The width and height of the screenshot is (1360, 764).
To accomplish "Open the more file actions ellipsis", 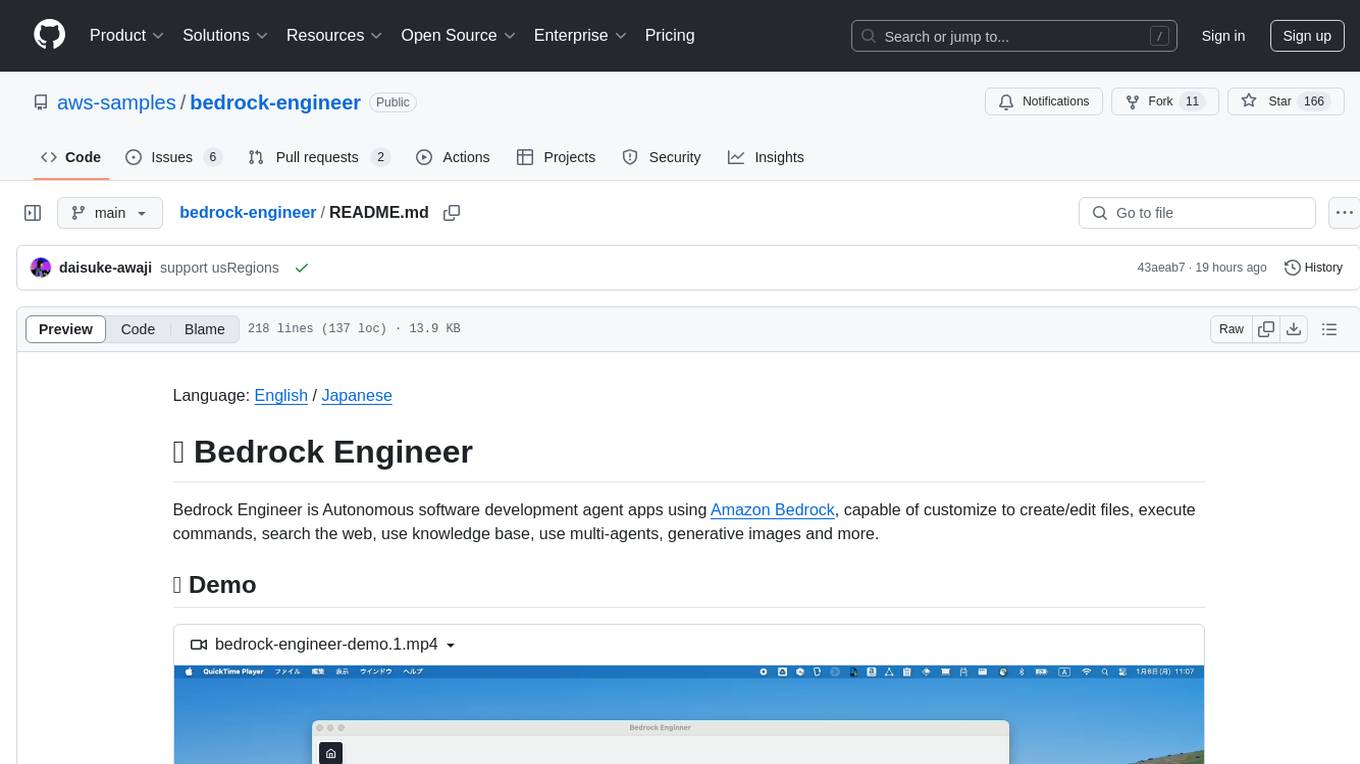I will (x=1344, y=213).
